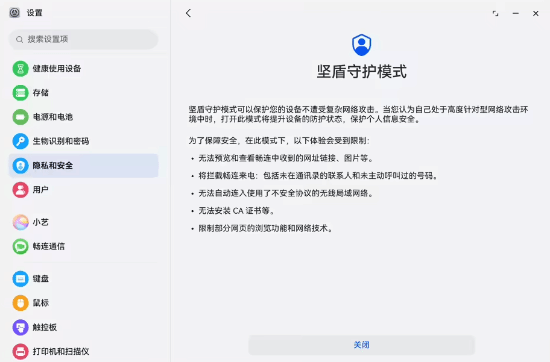Close the settings window
Viewport: 550px width, 362px height.
tap(536, 13)
